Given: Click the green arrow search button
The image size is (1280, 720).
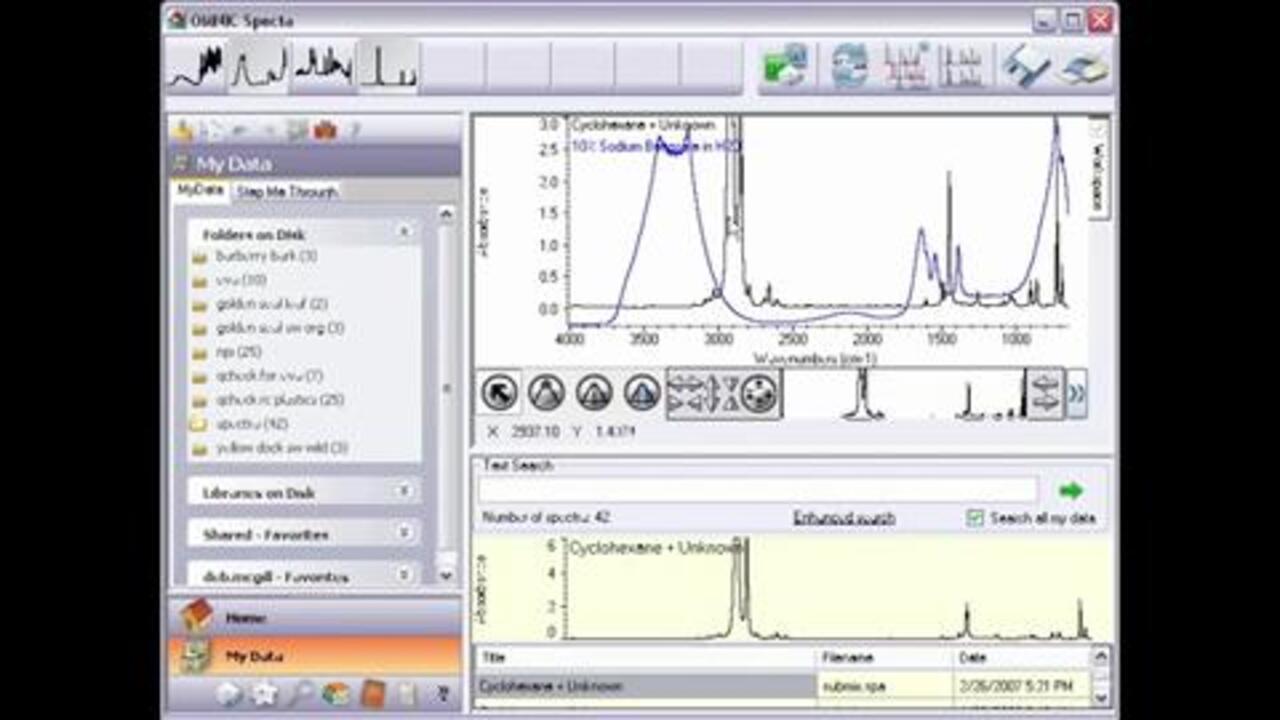Looking at the screenshot, I should click(x=1071, y=491).
